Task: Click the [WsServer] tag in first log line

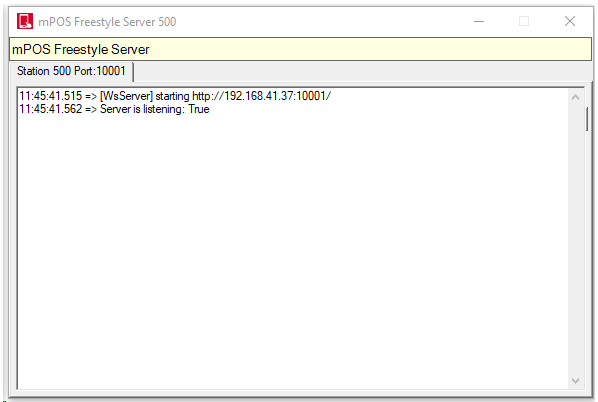Action: tap(126, 96)
